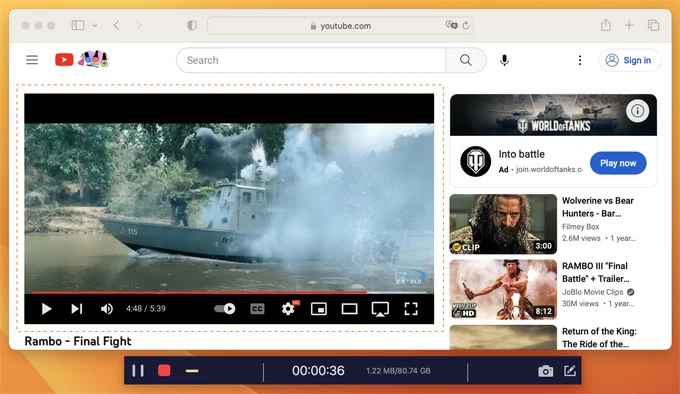The height and width of the screenshot is (394, 680).
Task: Play the Rambo video
Action: tap(46, 309)
